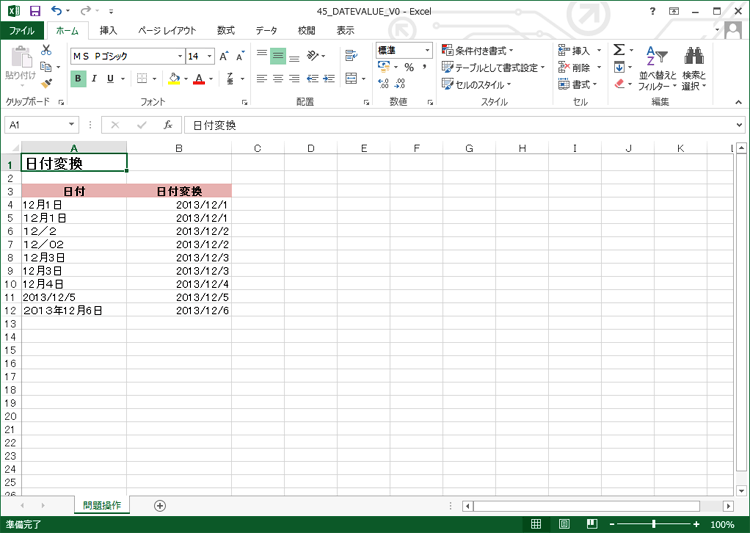
Task: Click the orientation text angle icon
Action: (x=312, y=56)
